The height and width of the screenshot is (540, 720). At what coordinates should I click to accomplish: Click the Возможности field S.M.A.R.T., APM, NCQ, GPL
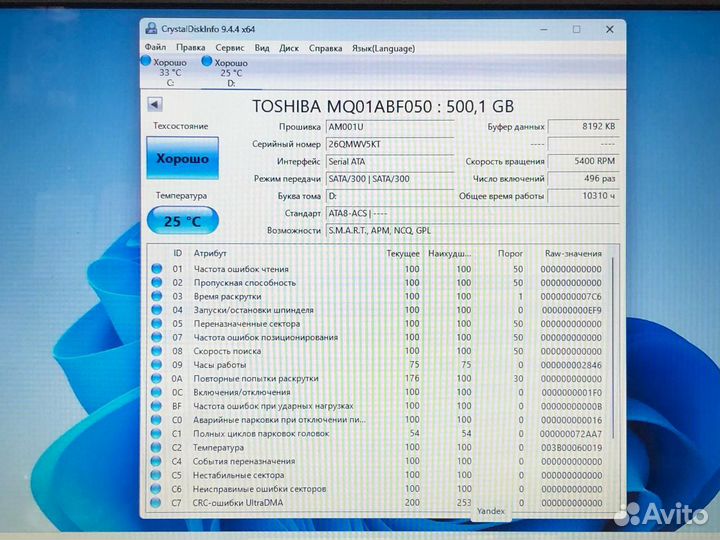coord(472,231)
